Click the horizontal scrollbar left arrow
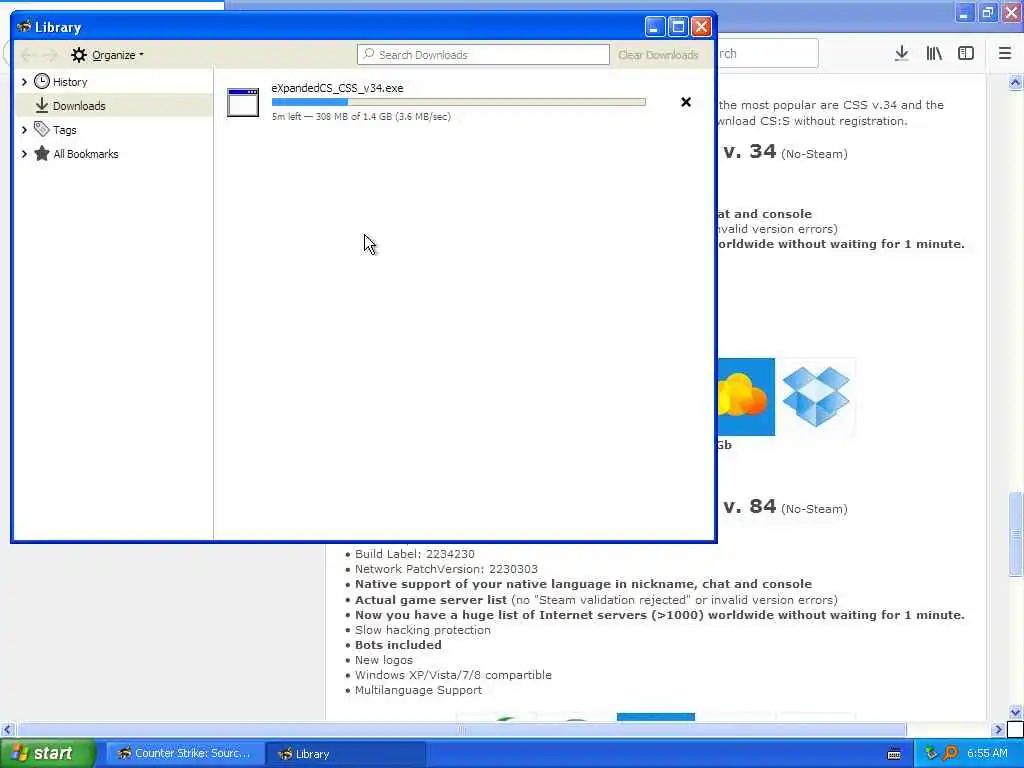The height and width of the screenshot is (768, 1024). tap(8, 729)
